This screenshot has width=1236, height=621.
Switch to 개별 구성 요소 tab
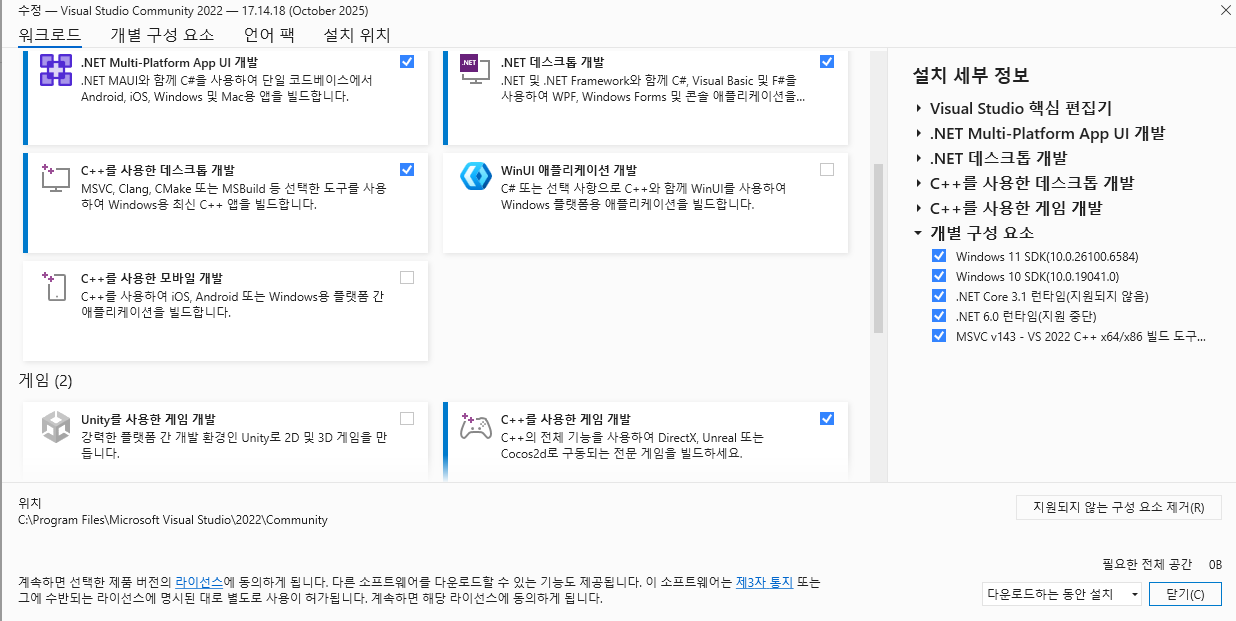point(162,35)
